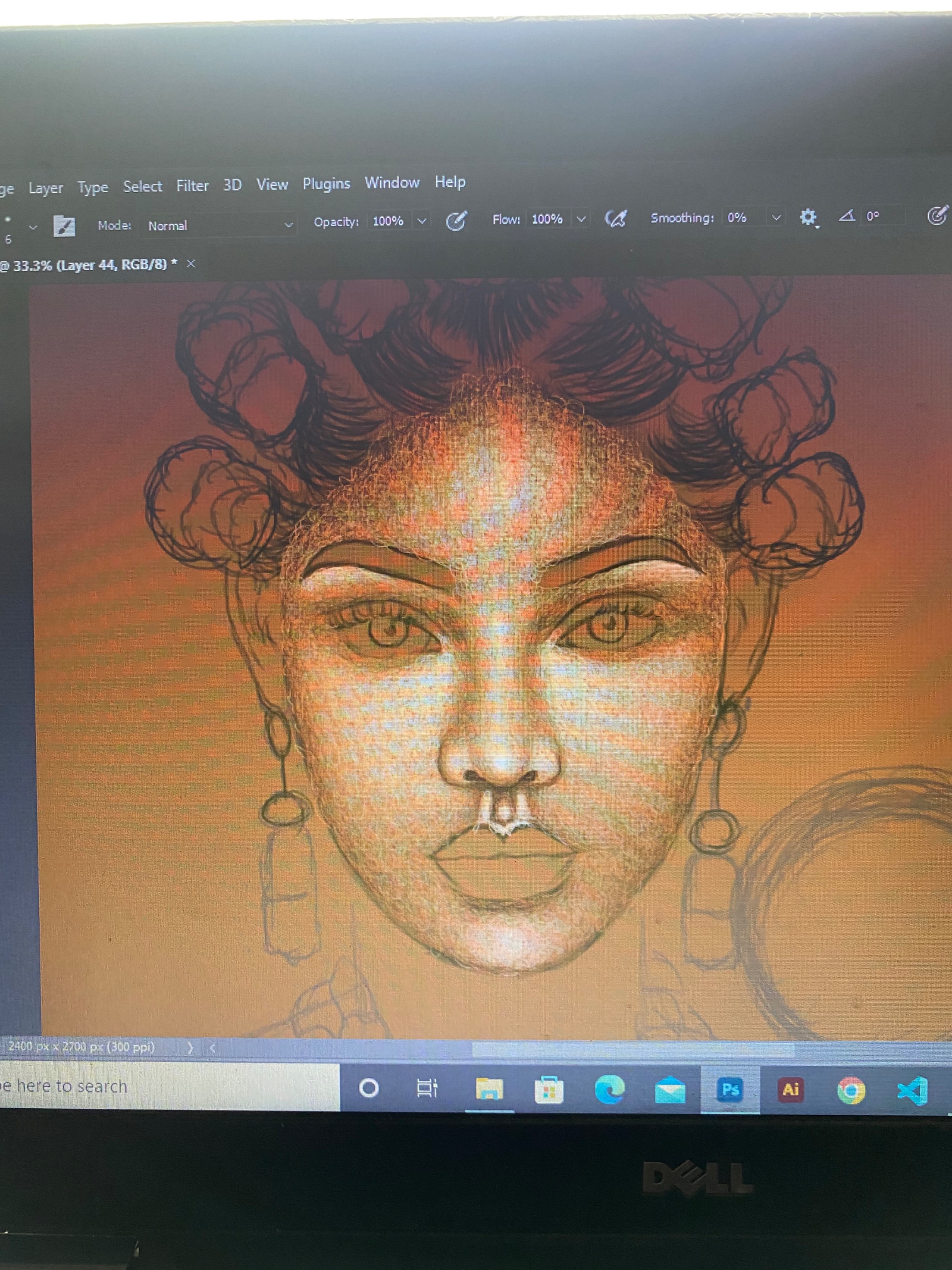Open the Select menu
This screenshot has width=952, height=1270.
142,187
